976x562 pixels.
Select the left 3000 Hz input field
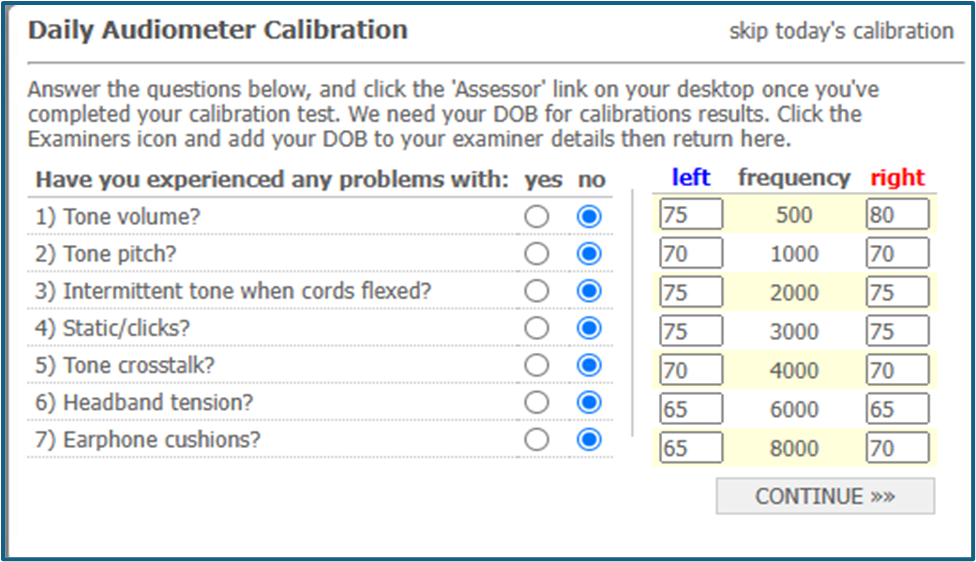click(x=690, y=331)
